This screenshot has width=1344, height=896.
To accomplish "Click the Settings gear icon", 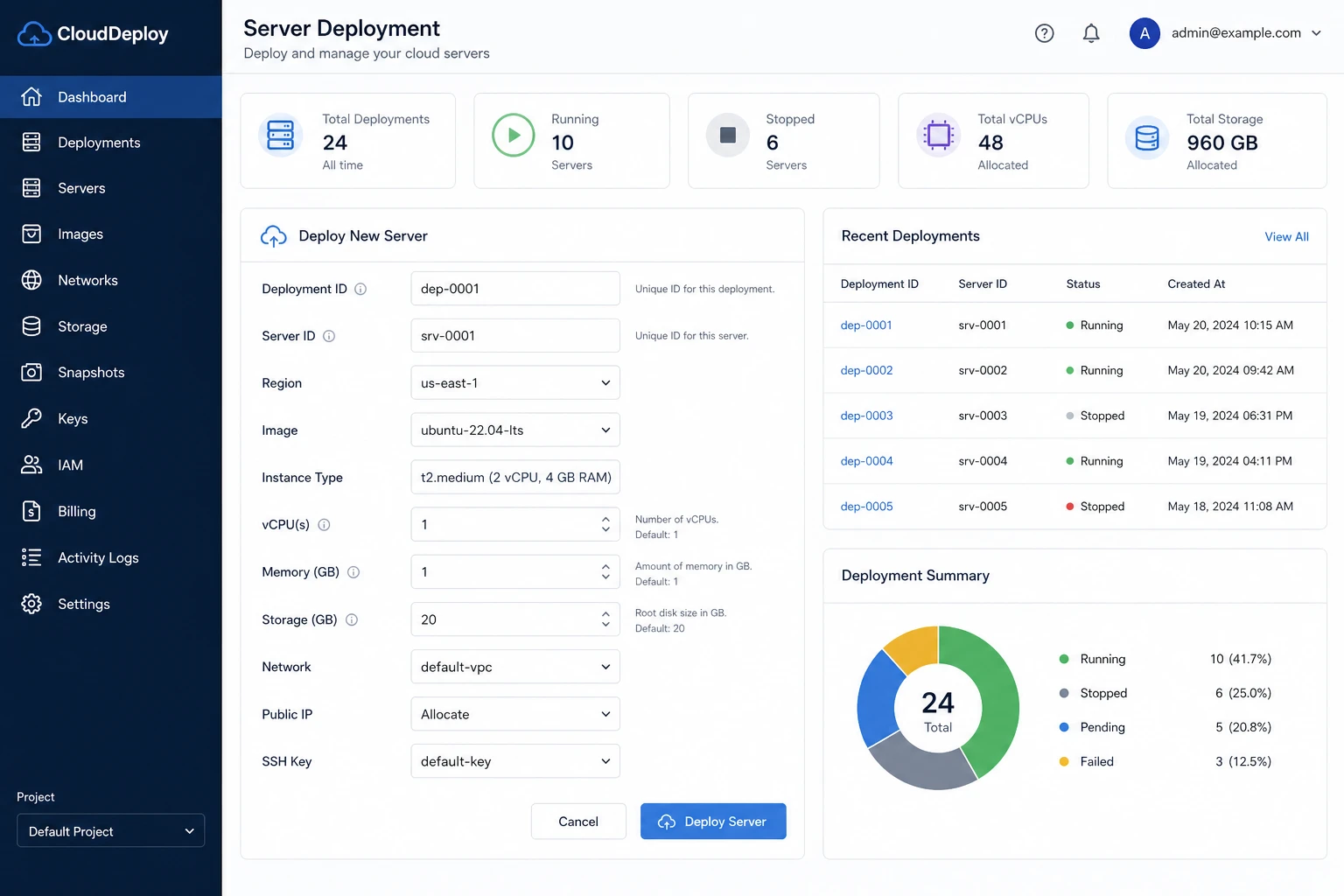I will (31, 604).
